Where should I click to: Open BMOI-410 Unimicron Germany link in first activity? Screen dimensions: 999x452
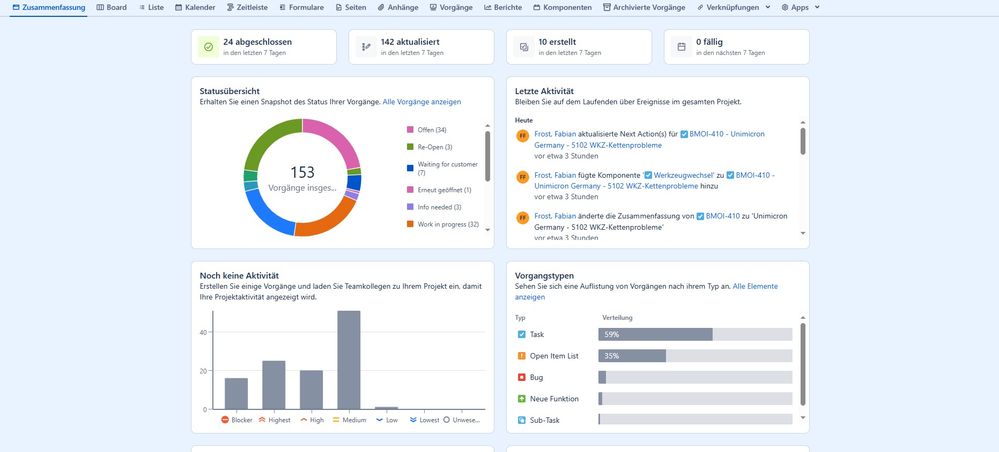pyautogui.click(x=649, y=140)
